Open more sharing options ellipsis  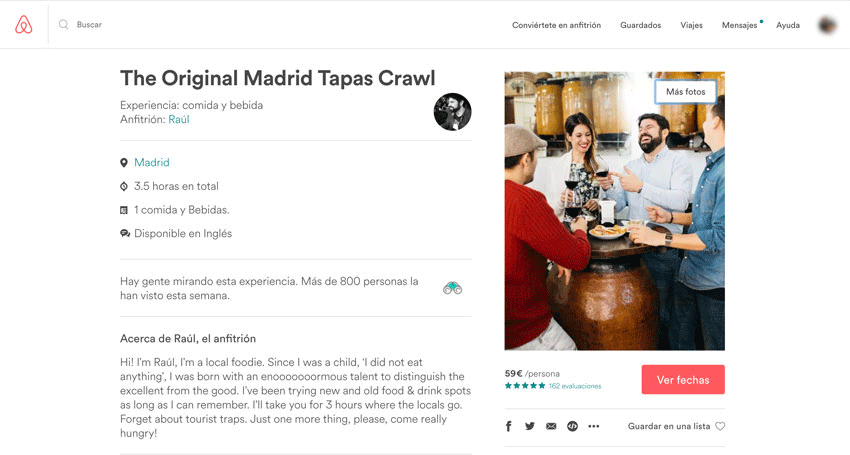(594, 426)
